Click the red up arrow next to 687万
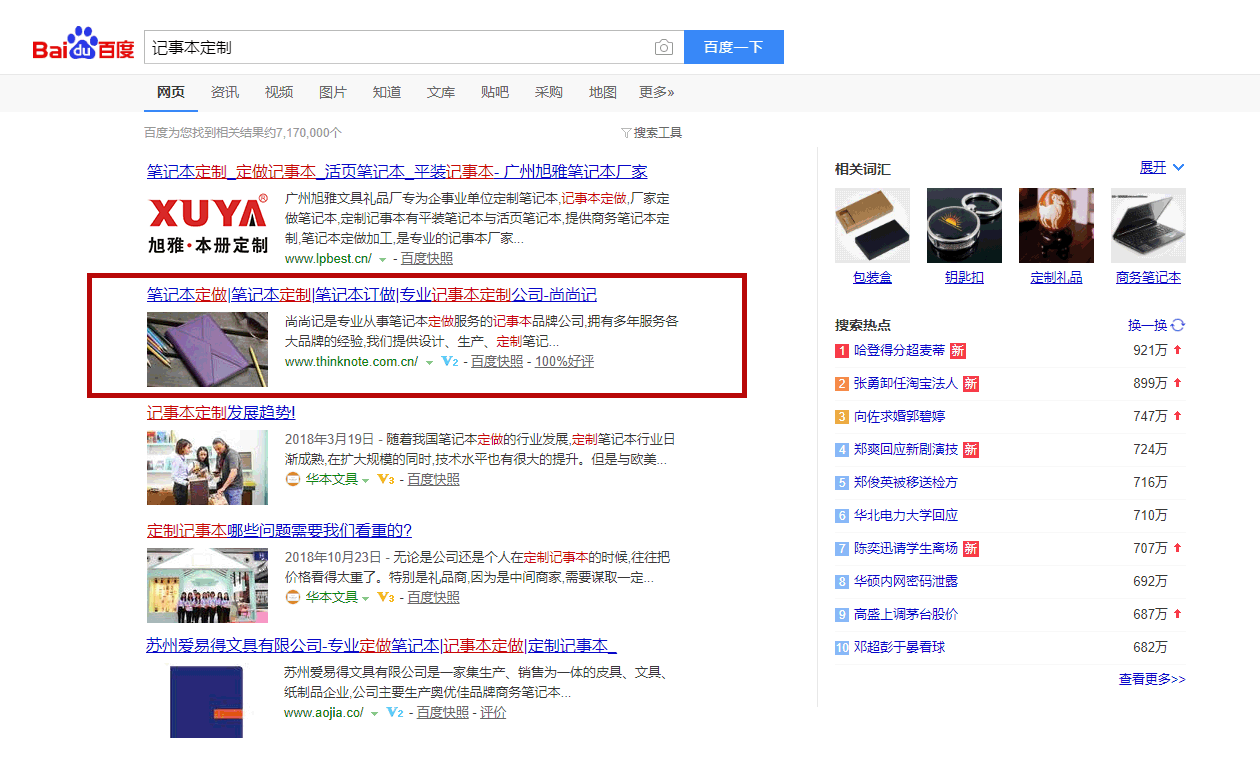This screenshot has height=777, width=1260. (1178, 614)
